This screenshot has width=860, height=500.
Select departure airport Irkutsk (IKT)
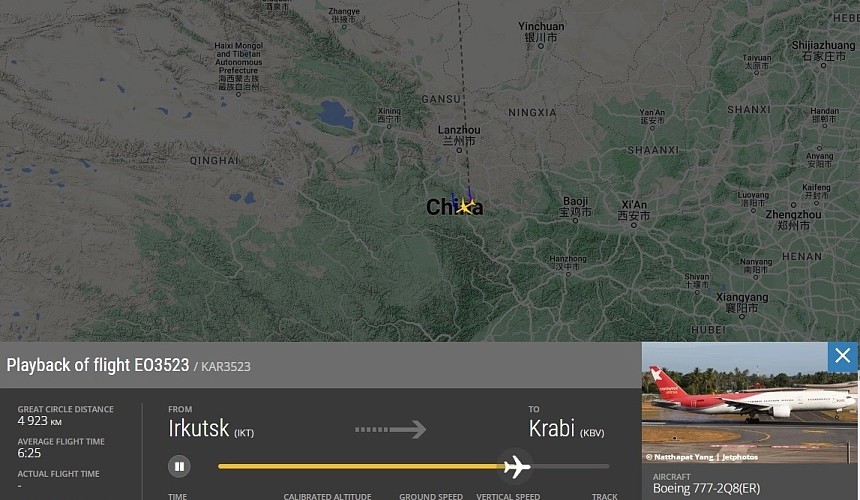tap(211, 428)
